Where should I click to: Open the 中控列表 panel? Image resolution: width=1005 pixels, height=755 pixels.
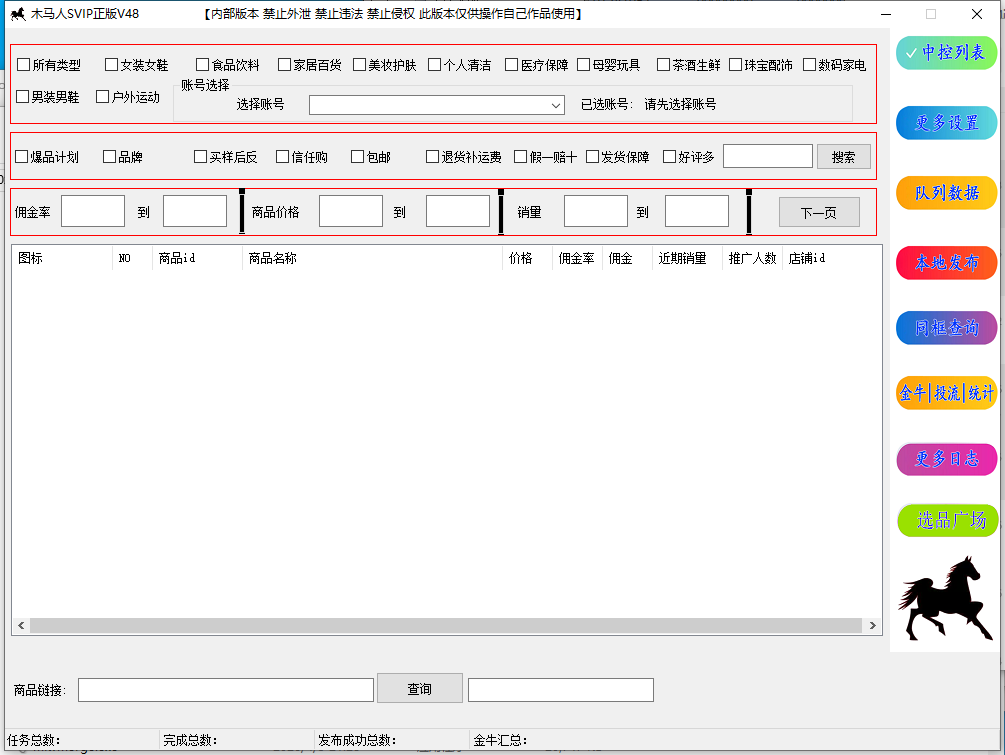(x=946, y=53)
